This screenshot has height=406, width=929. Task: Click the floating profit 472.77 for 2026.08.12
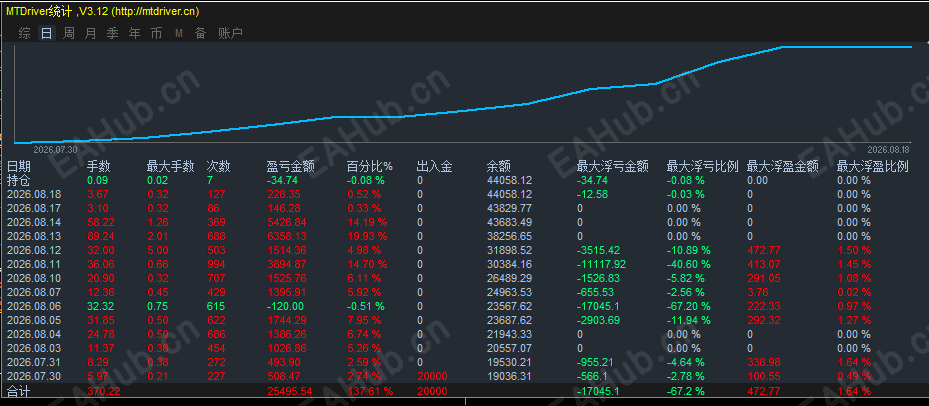pos(763,250)
